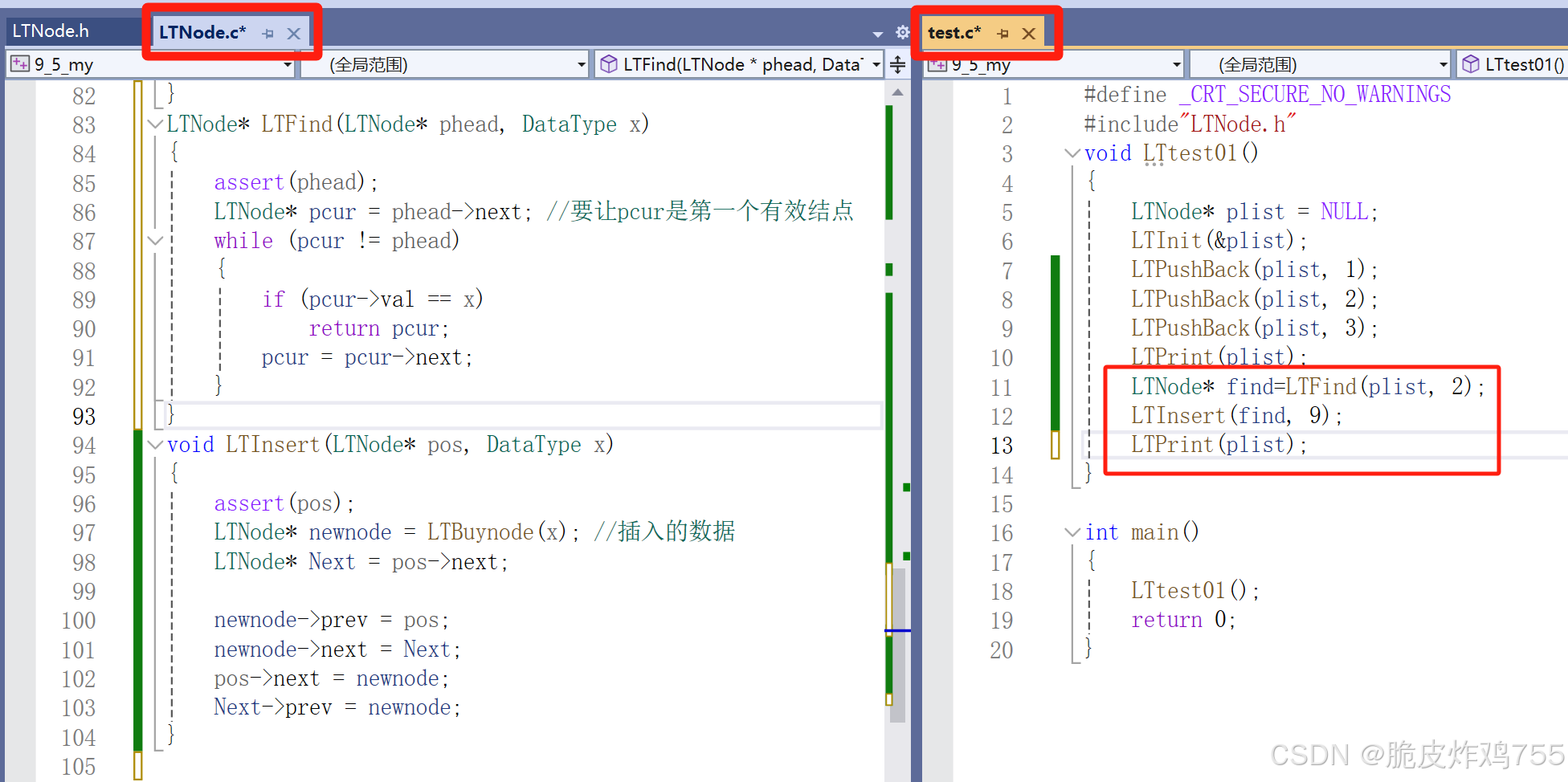
Task: Click 'return pcur;' on line 90
Action: [379, 328]
